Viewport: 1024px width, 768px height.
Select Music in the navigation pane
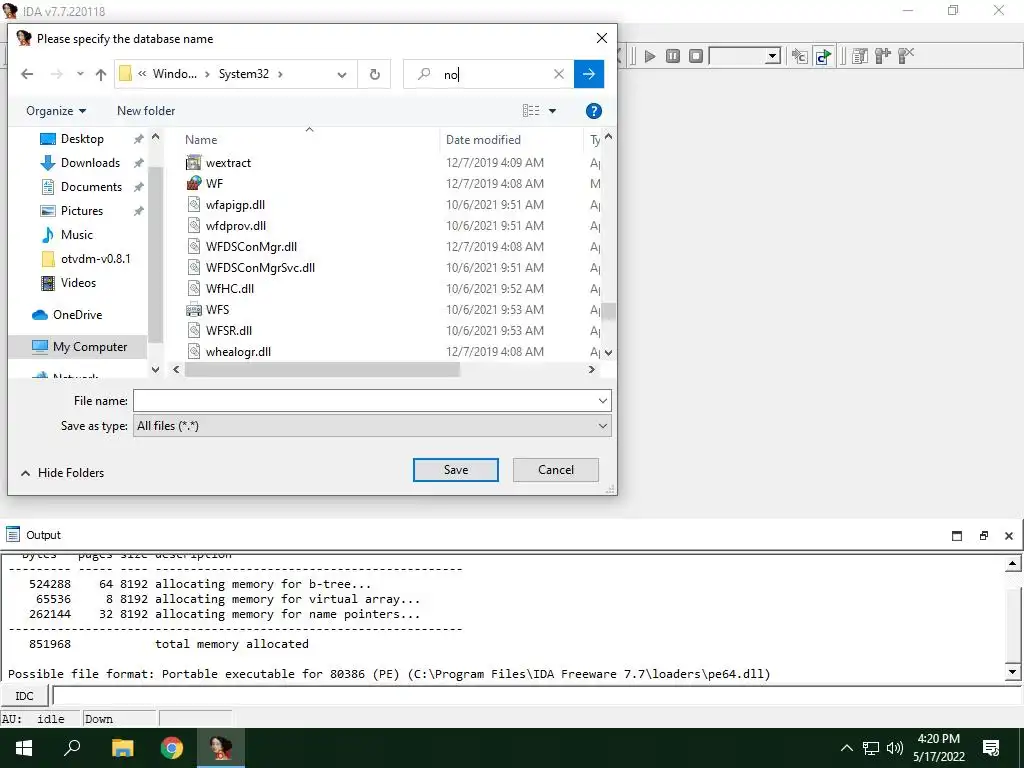coord(76,235)
